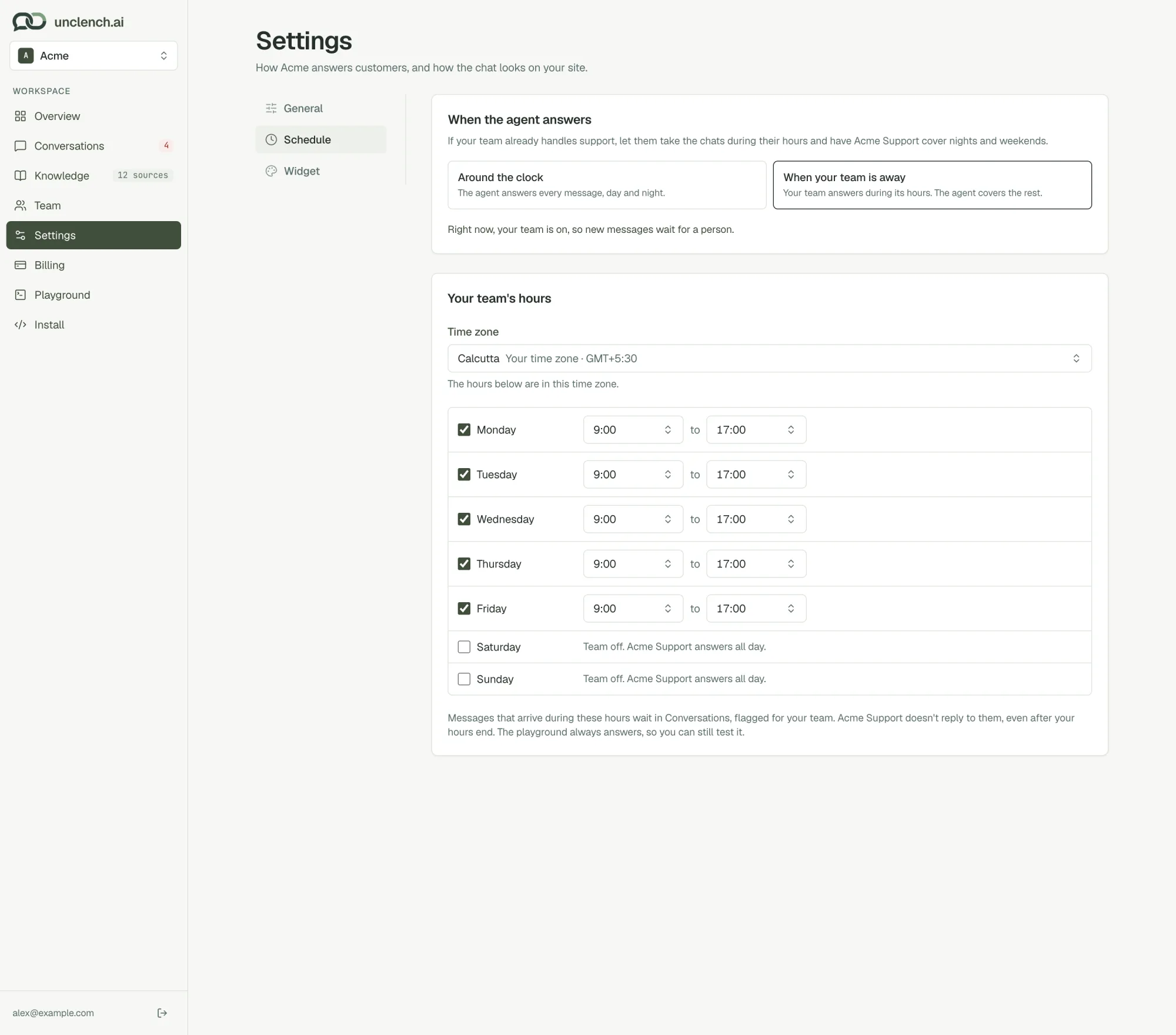Go to Overview in the sidebar
Screen dimensions: 1176x1035
(x=93, y=116)
